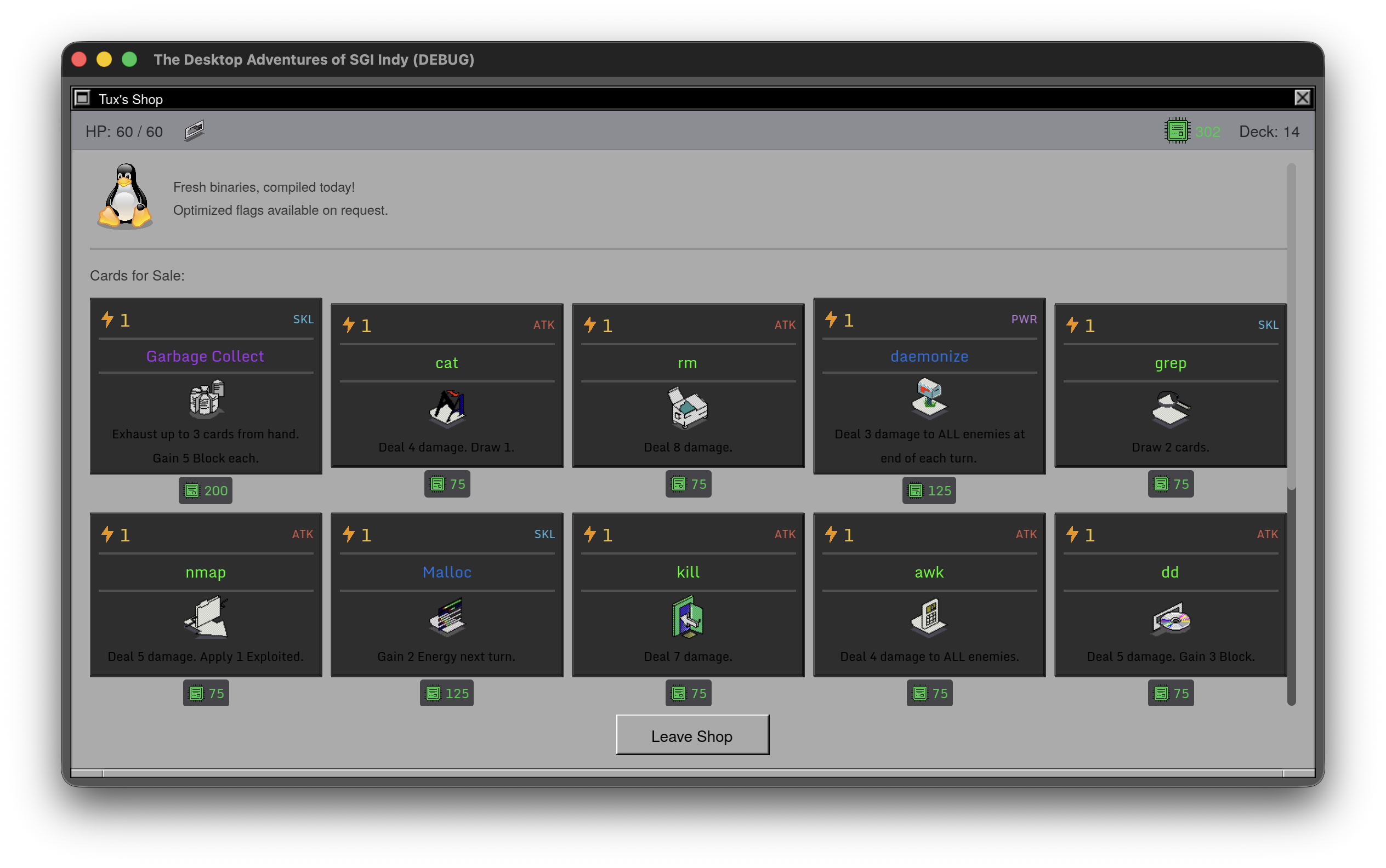The image size is (1386, 868).
Task: Select the dd disc drive icon
Action: [x=1170, y=617]
